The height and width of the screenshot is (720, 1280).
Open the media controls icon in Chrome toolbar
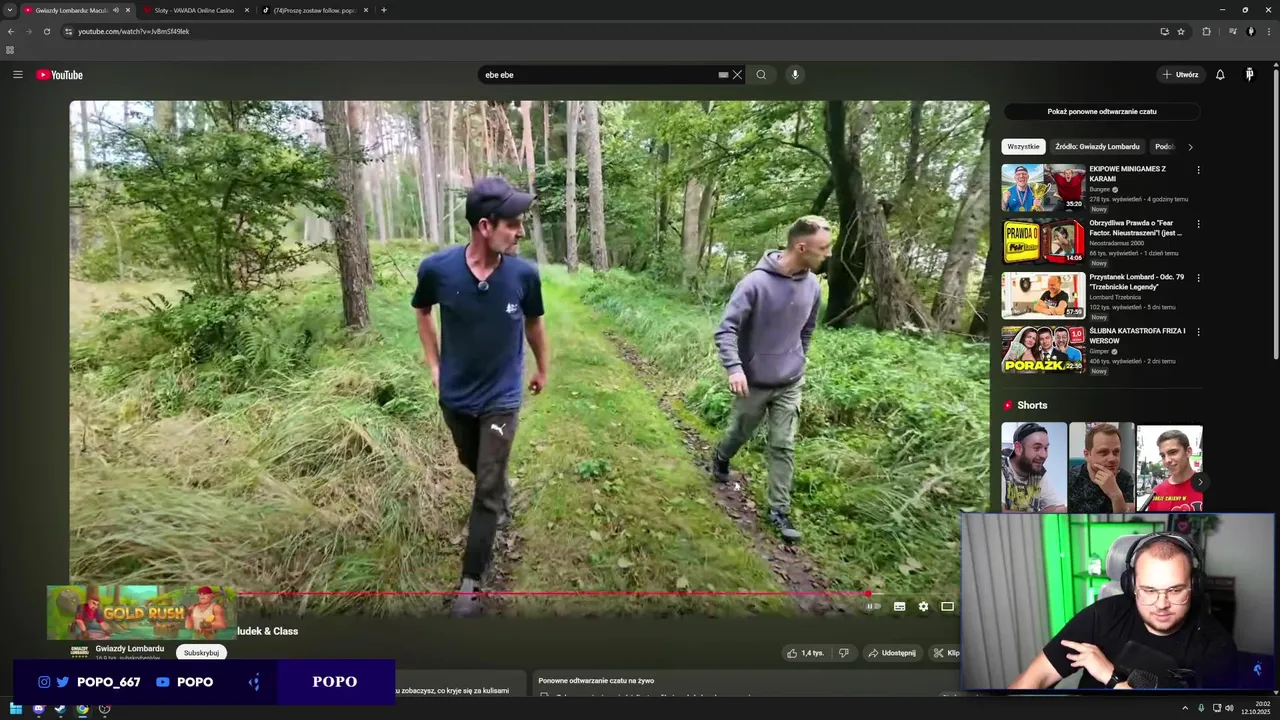tap(1232, 31)
